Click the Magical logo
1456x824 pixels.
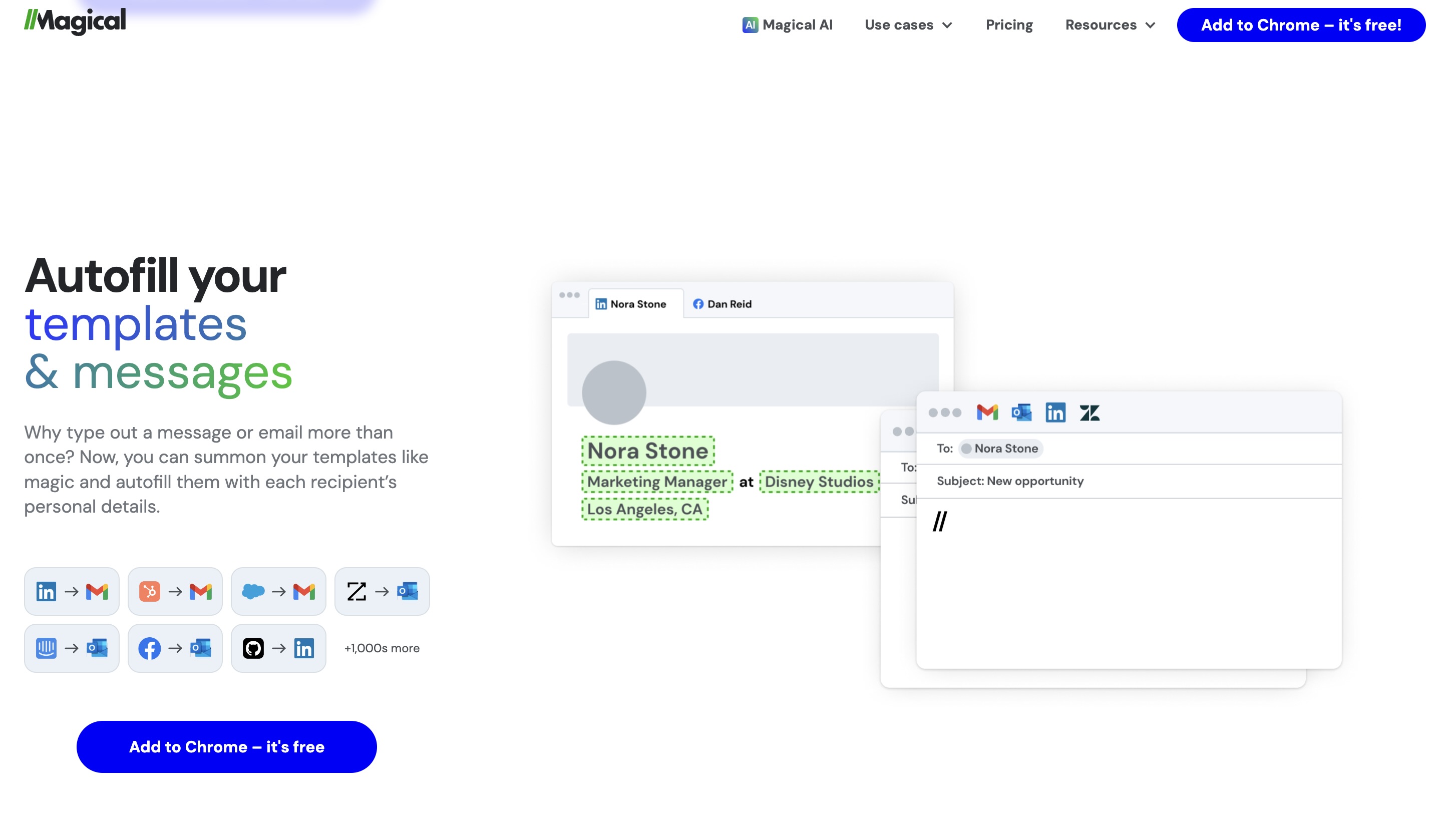point(75,21)
